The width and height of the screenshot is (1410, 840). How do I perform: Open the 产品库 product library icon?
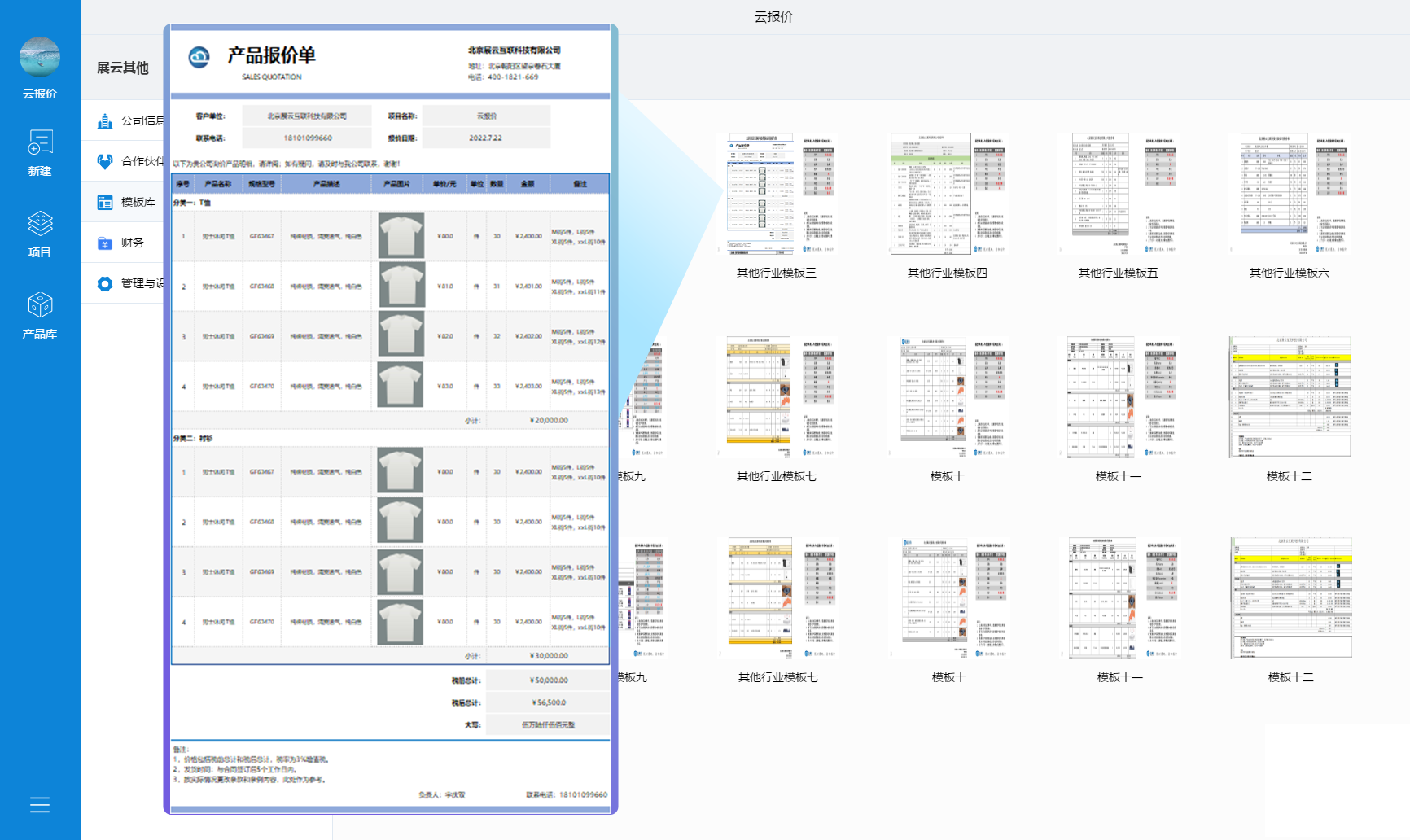click(x=40, y=305)
